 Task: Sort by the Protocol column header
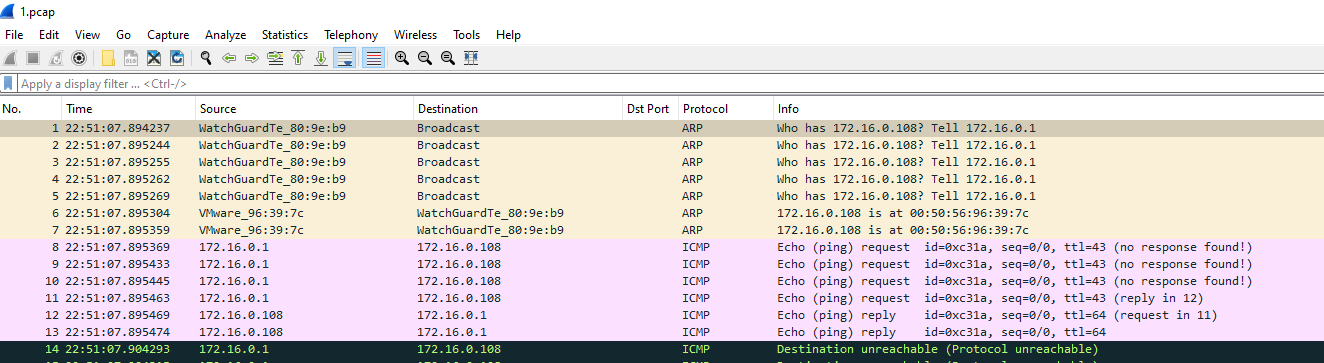[x=726, y=109]
